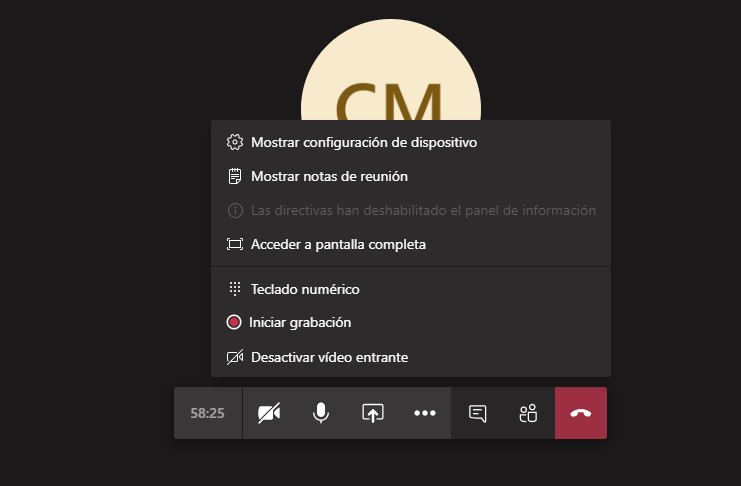Image resolution: width=741 pixels, height=486 pixels.
Task: Choose "Acceder a pantalla completa"
Action: pos(338,244)
